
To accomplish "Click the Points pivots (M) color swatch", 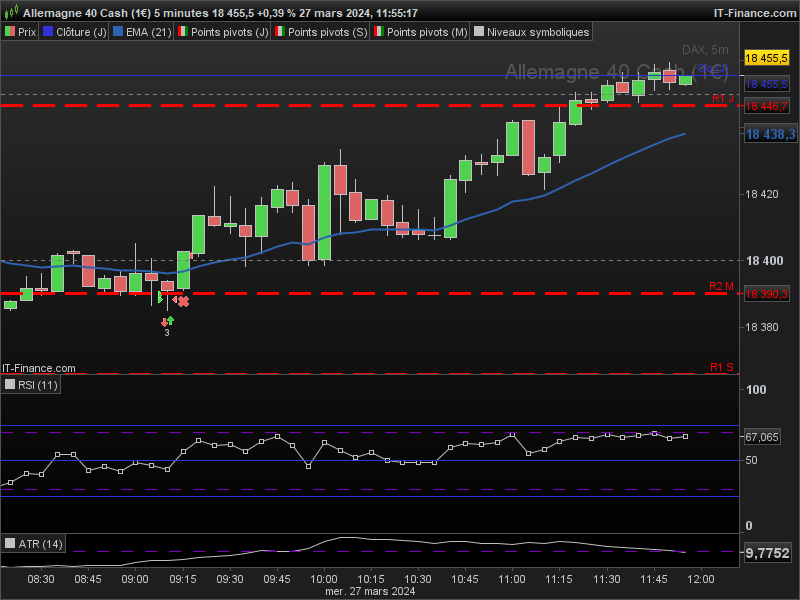I will click(379, 32).
